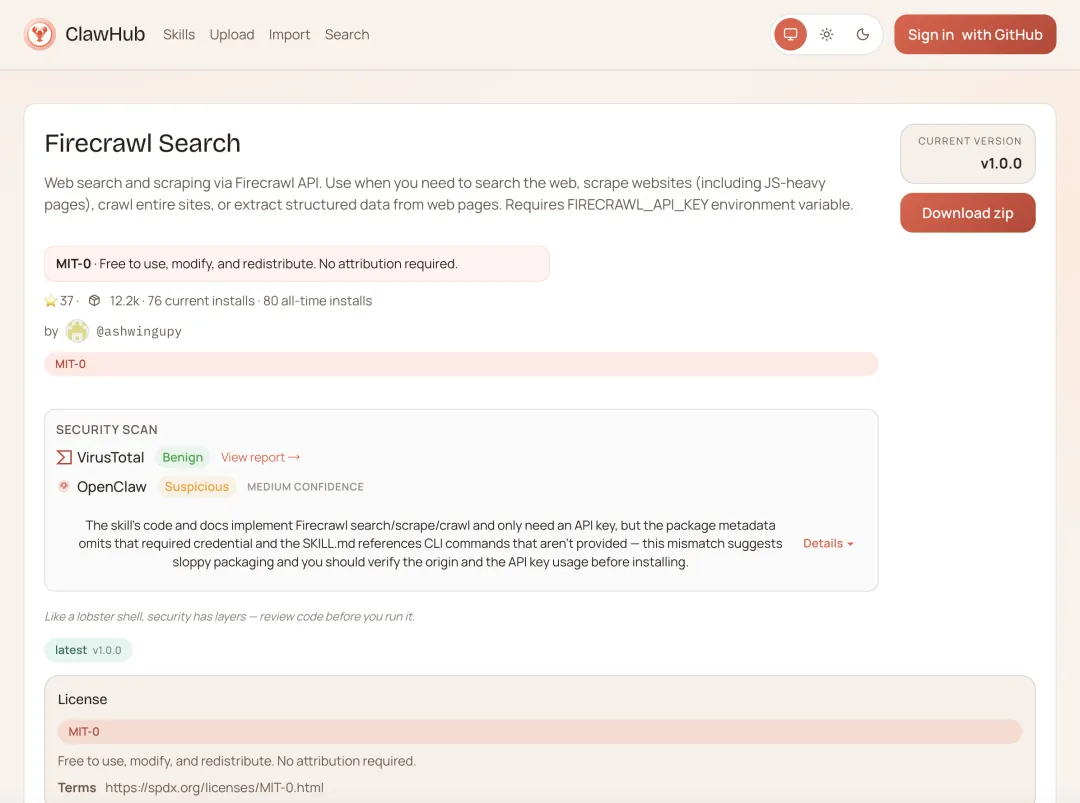Image resolution: width=1080 pixels, height=803 pixels.
Task: Click the lobster shell security tagline
Action: (x=229, y=616)
